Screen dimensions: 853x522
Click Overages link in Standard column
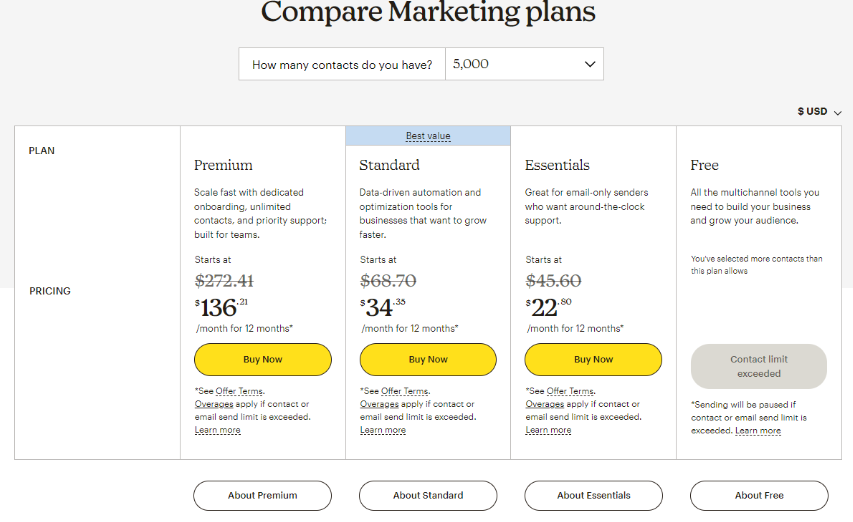tap(379, 404)
